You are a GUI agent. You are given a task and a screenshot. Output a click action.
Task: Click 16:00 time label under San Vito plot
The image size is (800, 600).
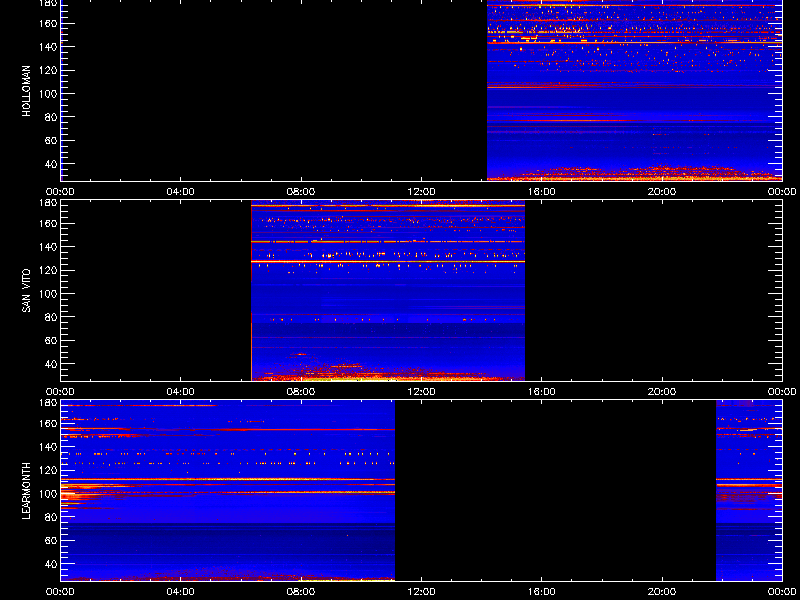coord(542,392)
